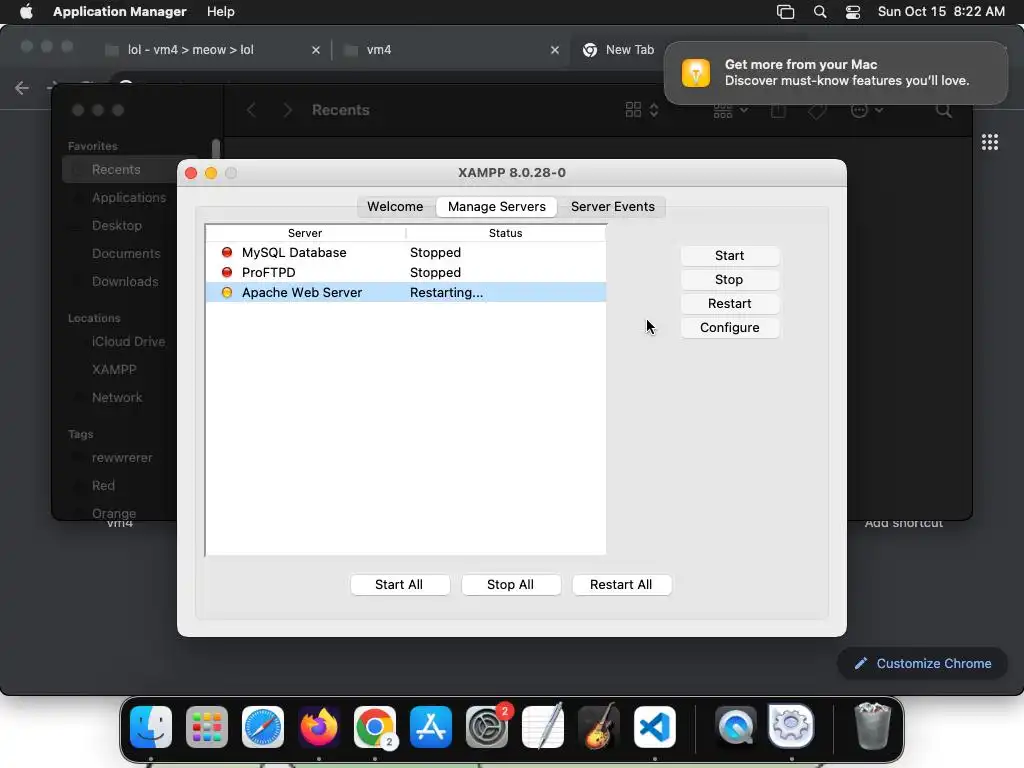The height and width of the screenshot is (768, 1024).
Task: Open Desktop in Finder sidebar
Action: 117,226
